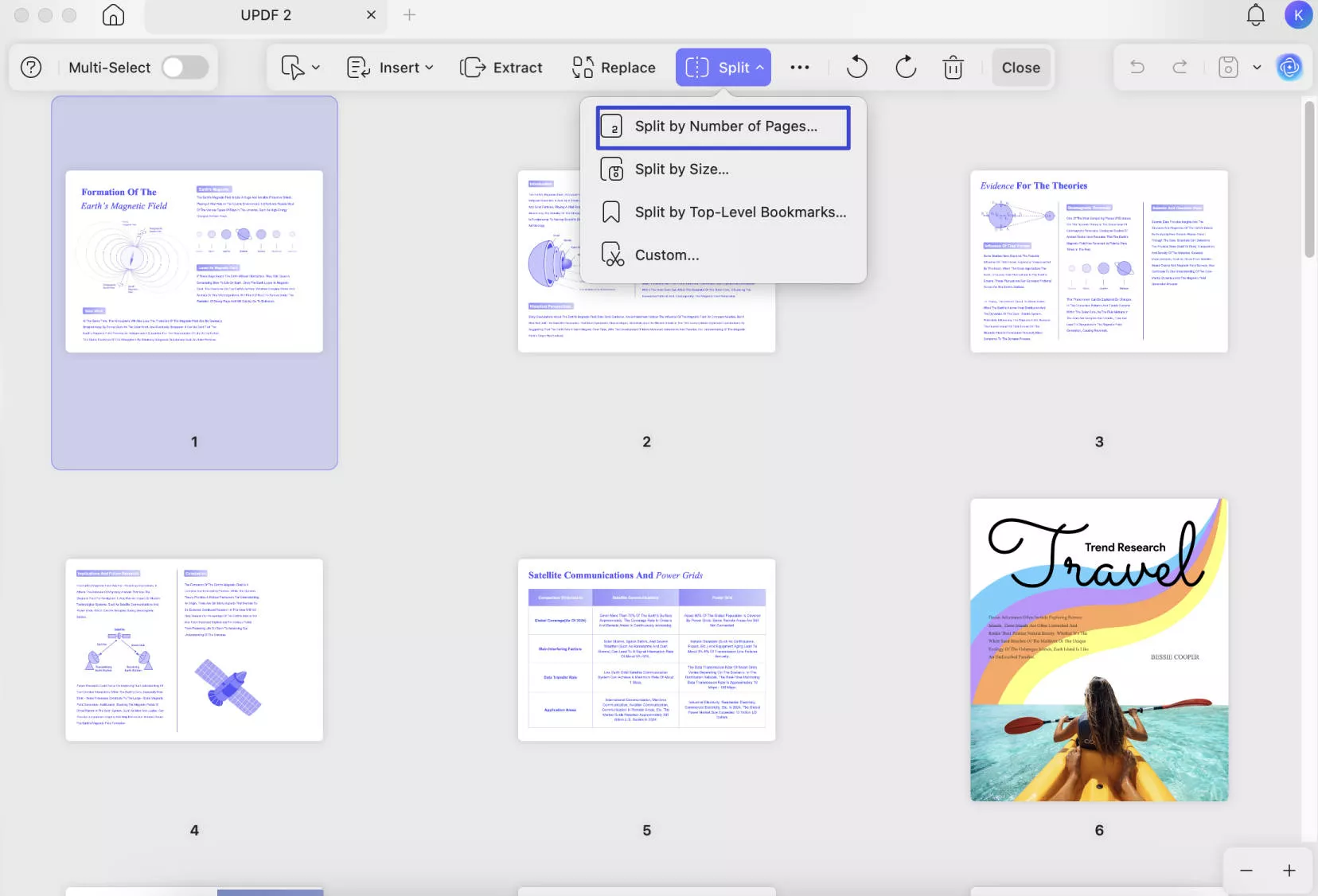Toggle the Multi-Select switch
This screenshot has width=1318, height=896.
click(x=185, y=68)
